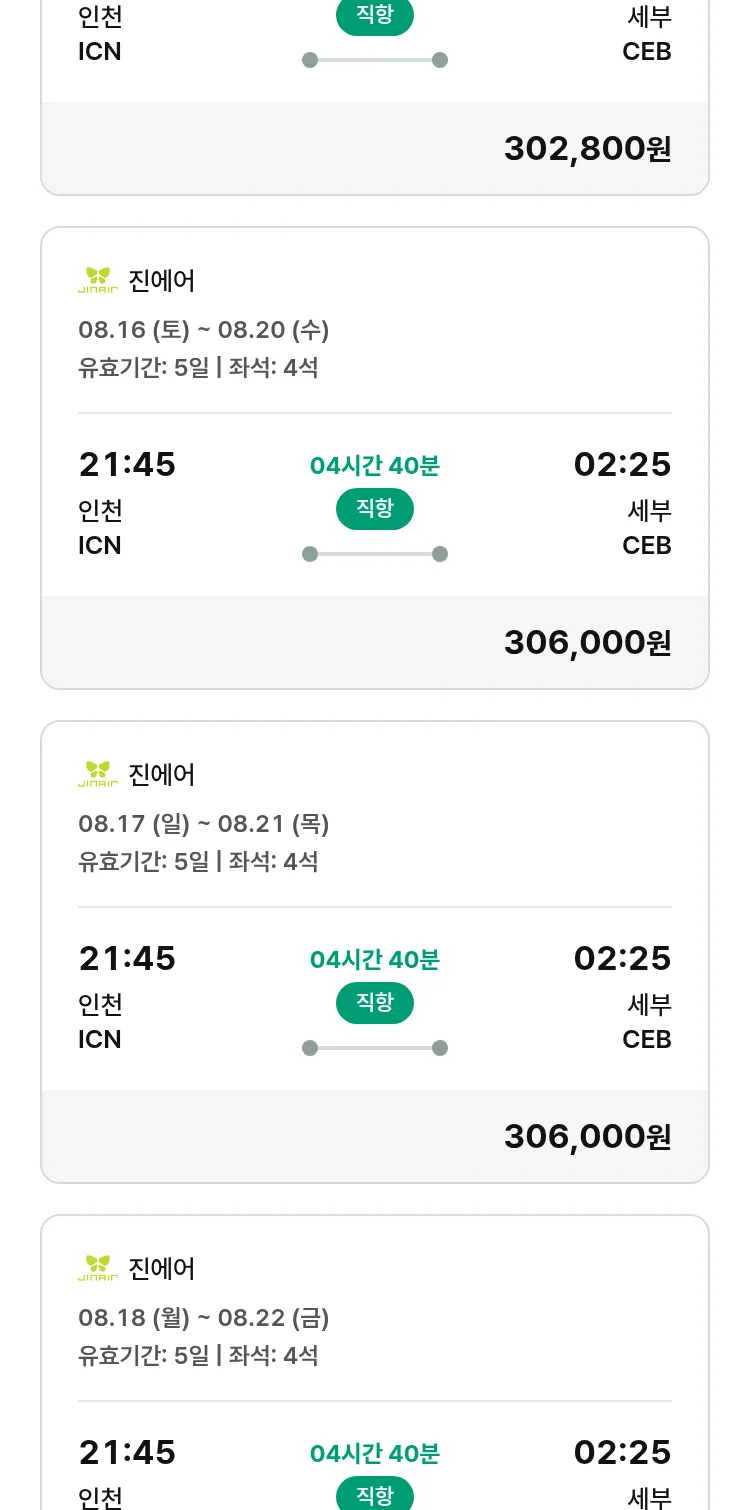
Task: Open the 08.18 (월) ~ 08.22 (금) date range
Action: click(204, 1317)
